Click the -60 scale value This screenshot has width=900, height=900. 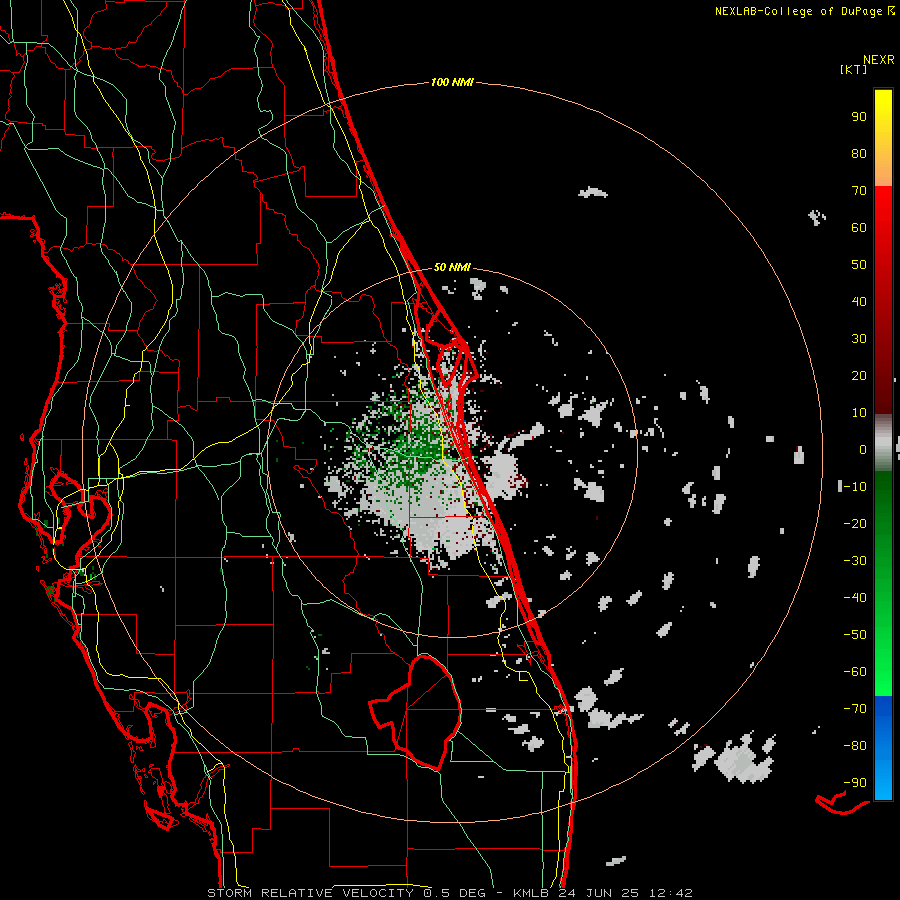coord(855,672)
